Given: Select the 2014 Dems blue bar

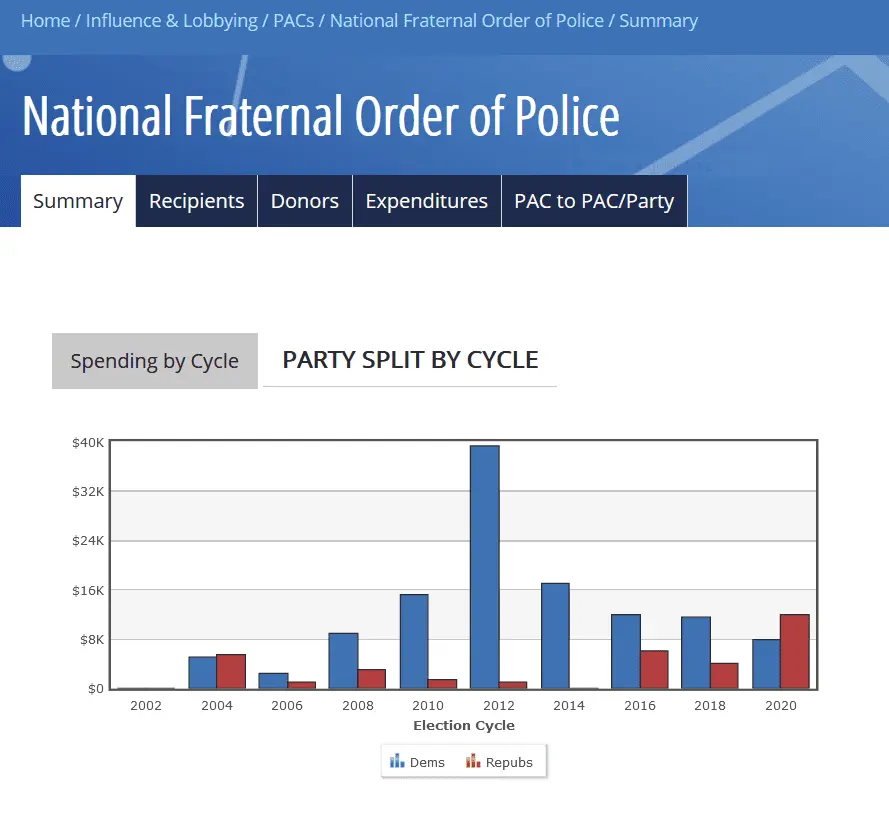Looking at the screenshot, I should click(555, 636).
